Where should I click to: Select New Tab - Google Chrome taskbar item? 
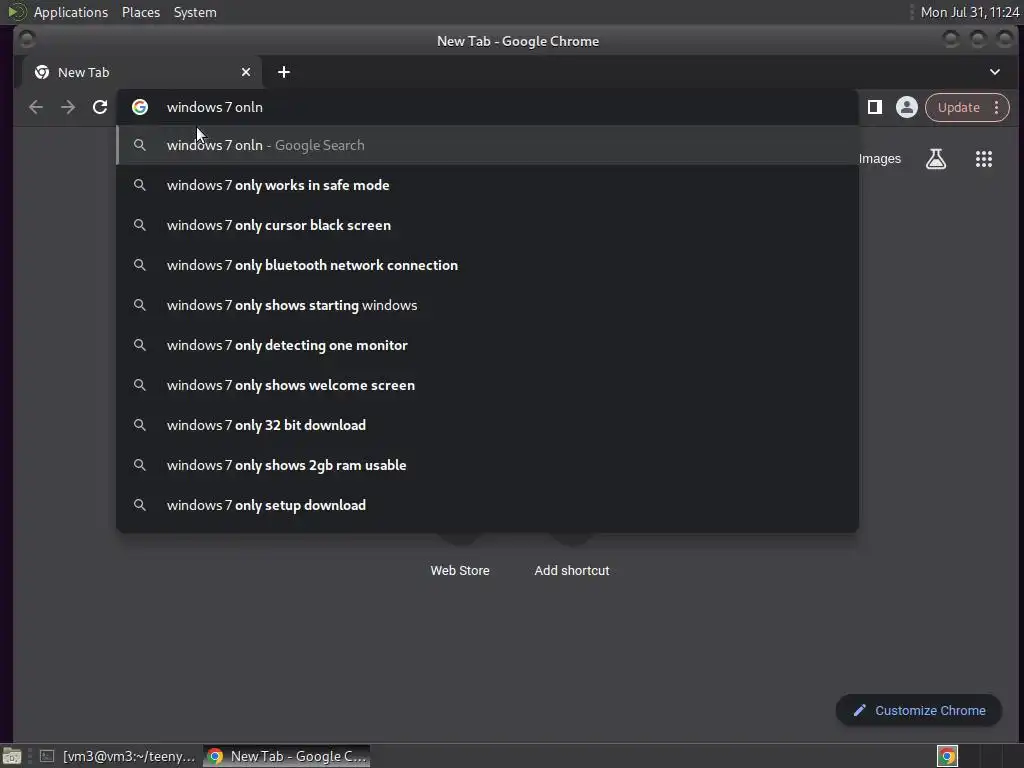(287, 756)
